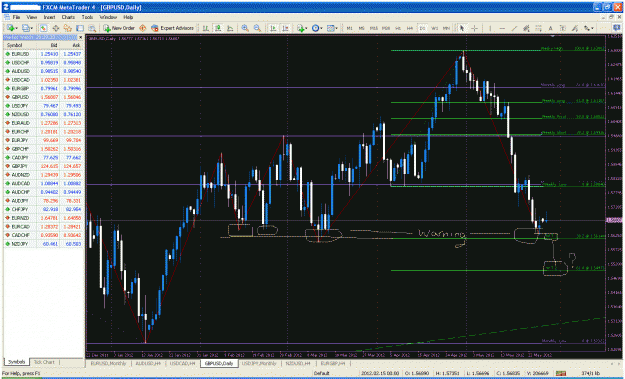Expand the Profiles dropdown arrow
The image size is (625, 379).
pyautogui.click(x=32, y=28)
